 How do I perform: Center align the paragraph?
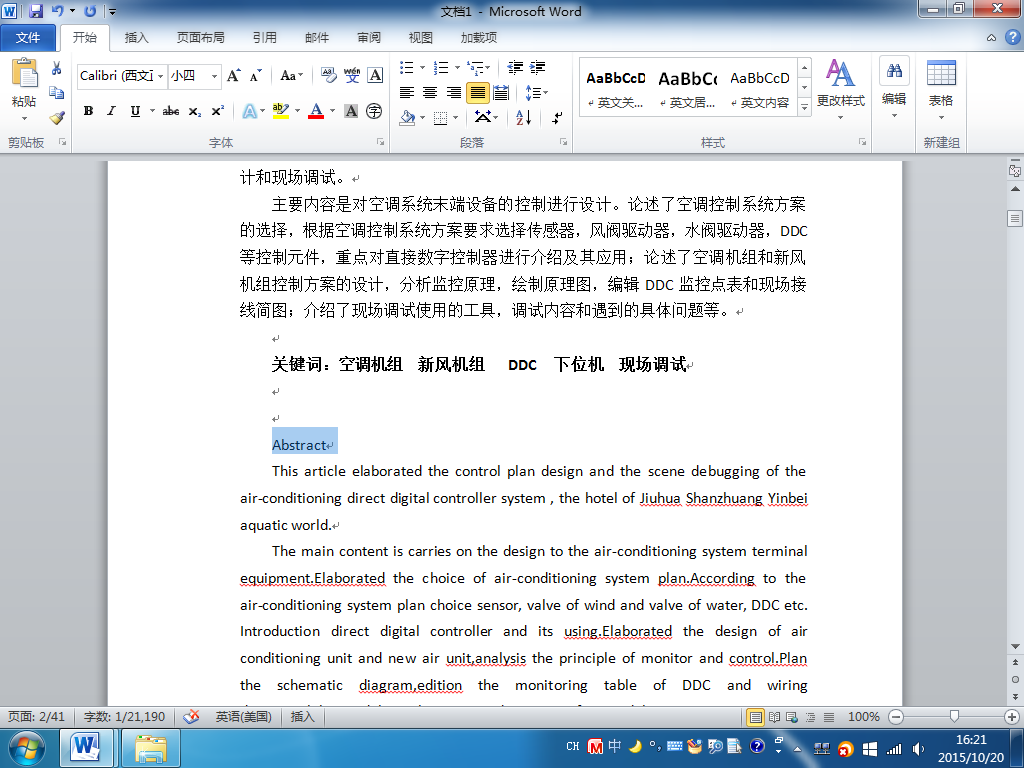(x=430, y=93)
